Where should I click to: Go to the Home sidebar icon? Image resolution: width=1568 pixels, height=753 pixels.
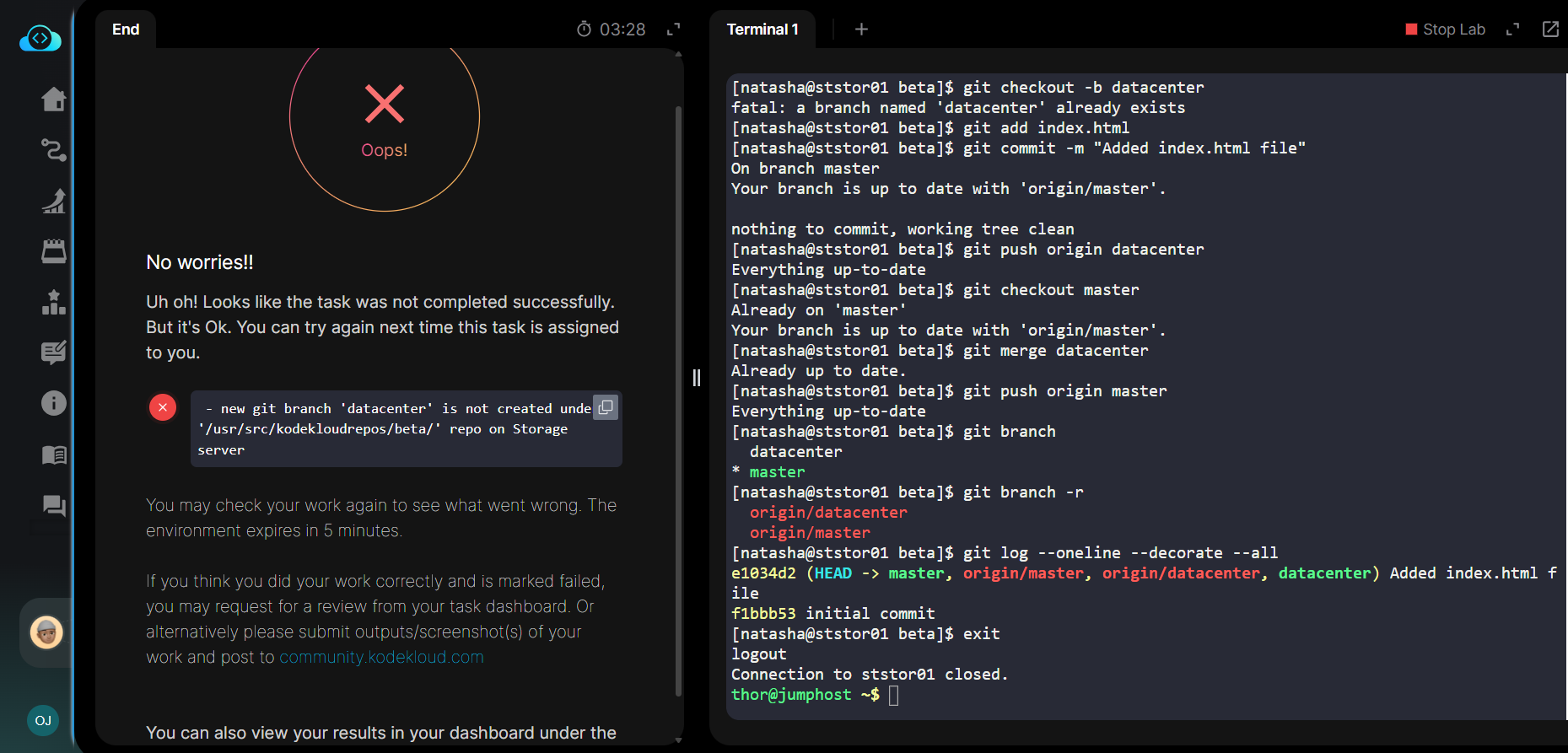click(54, 100)
